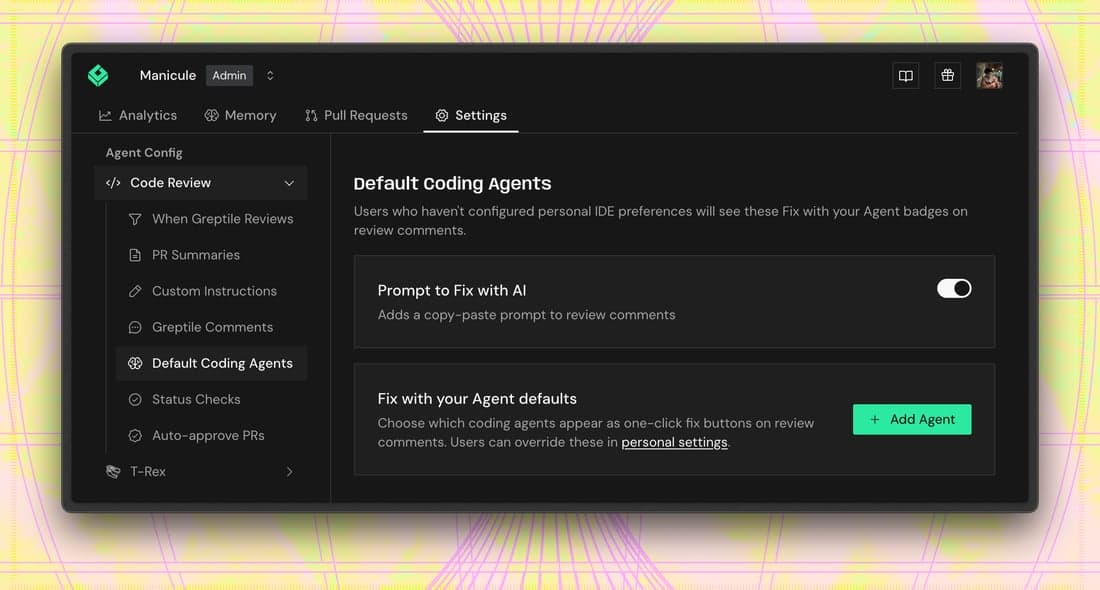Collapse the Code Review section chevron
This screenshot has width=1100, height=590.
tap(289, 183)
